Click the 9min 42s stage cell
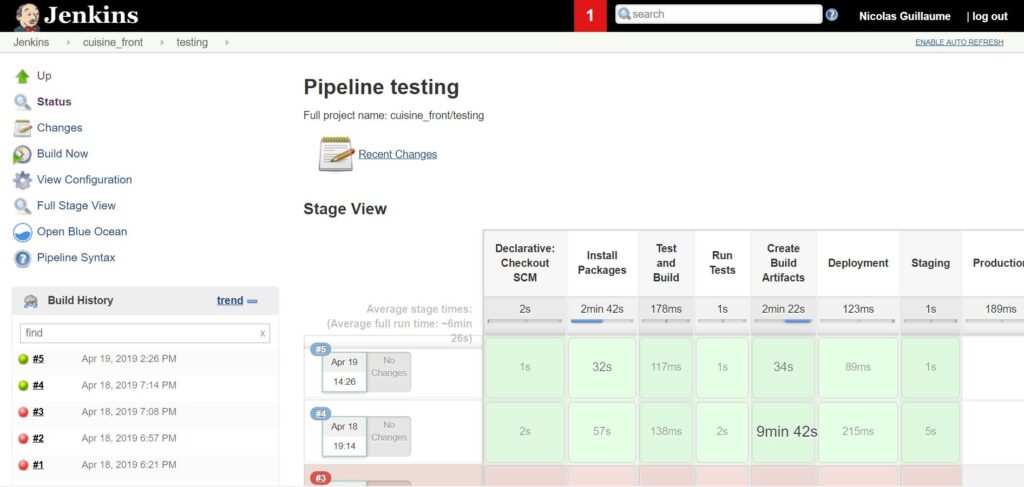 (783, 432)
